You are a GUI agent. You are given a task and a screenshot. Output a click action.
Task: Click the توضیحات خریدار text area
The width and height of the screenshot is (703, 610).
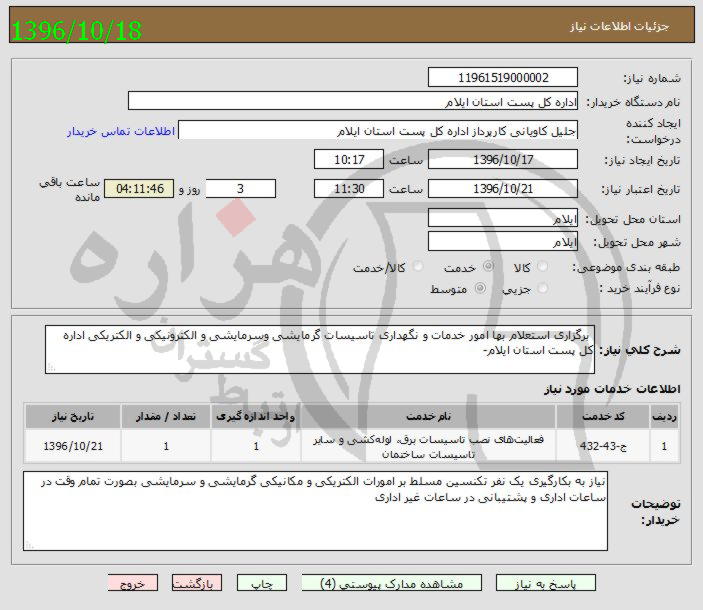(x=316, y=511)
